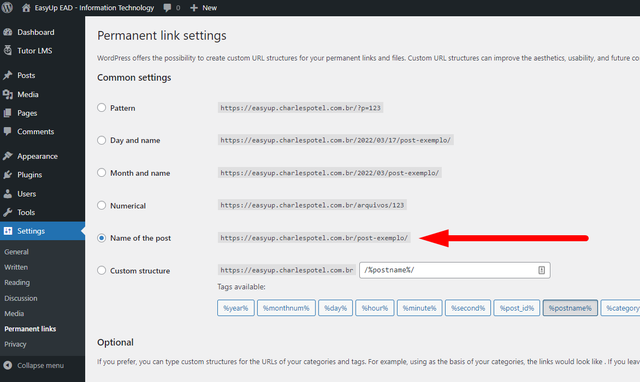This screenshot has height=382, width=640.
Task: Choose the Month and name radio button
Action: point(102,173)
